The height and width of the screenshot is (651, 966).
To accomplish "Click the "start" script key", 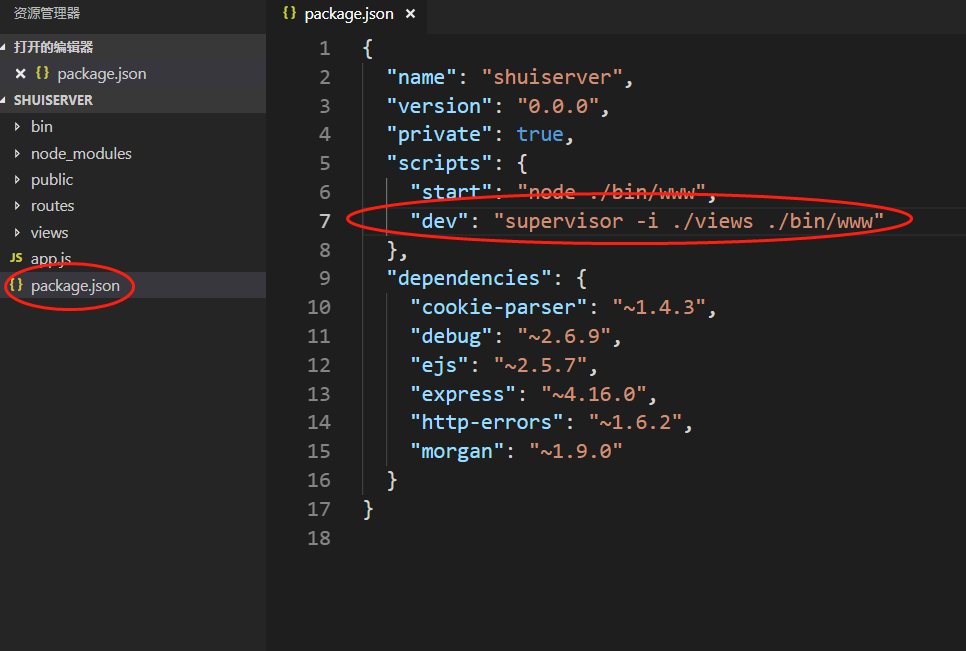I will click(x=451, y=192).
